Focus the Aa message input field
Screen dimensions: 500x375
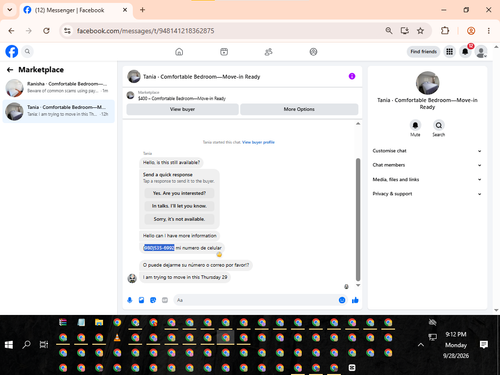point(256,300)
